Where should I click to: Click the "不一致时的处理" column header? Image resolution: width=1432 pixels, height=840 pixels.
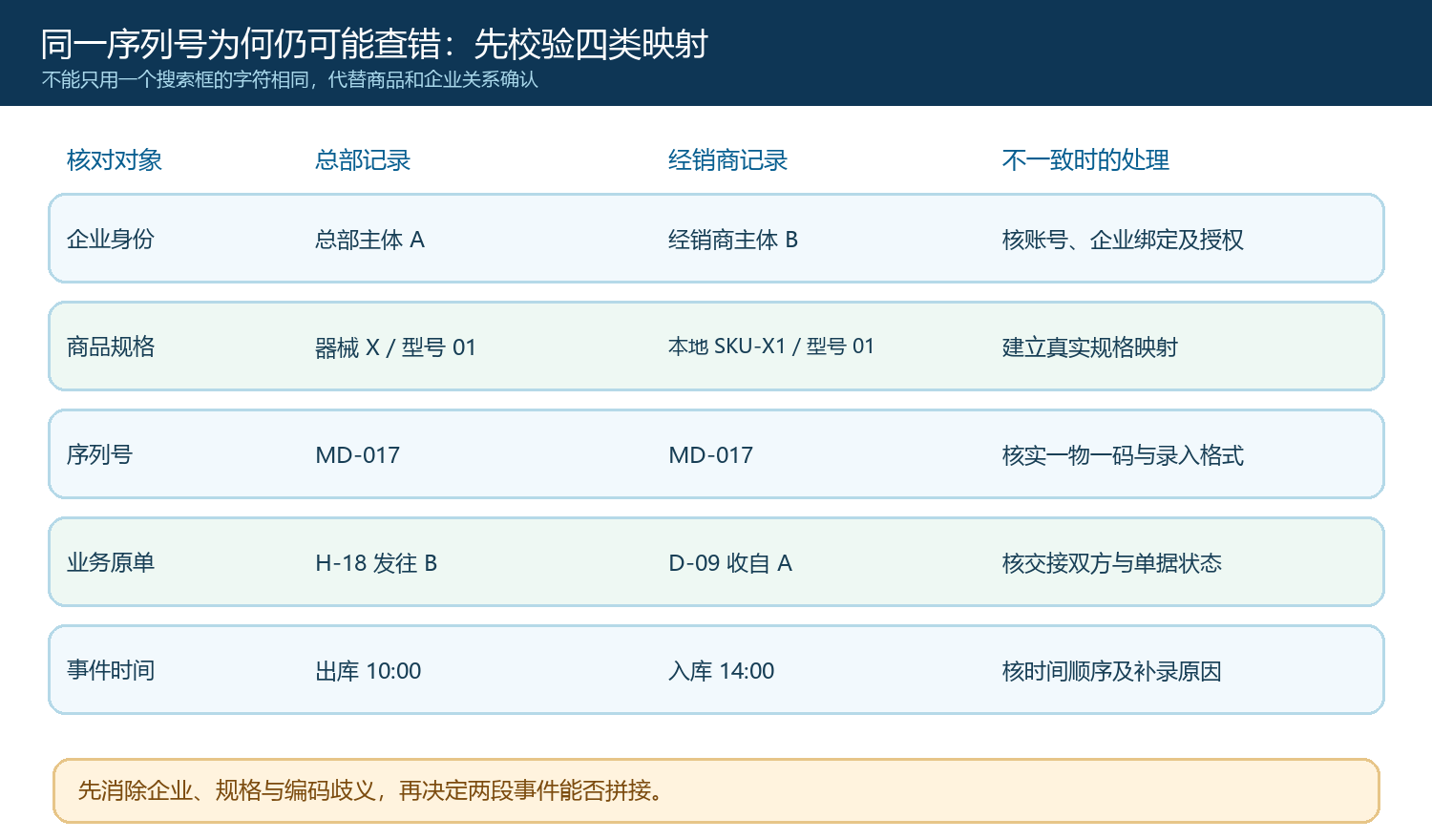tap(1085, 159)
